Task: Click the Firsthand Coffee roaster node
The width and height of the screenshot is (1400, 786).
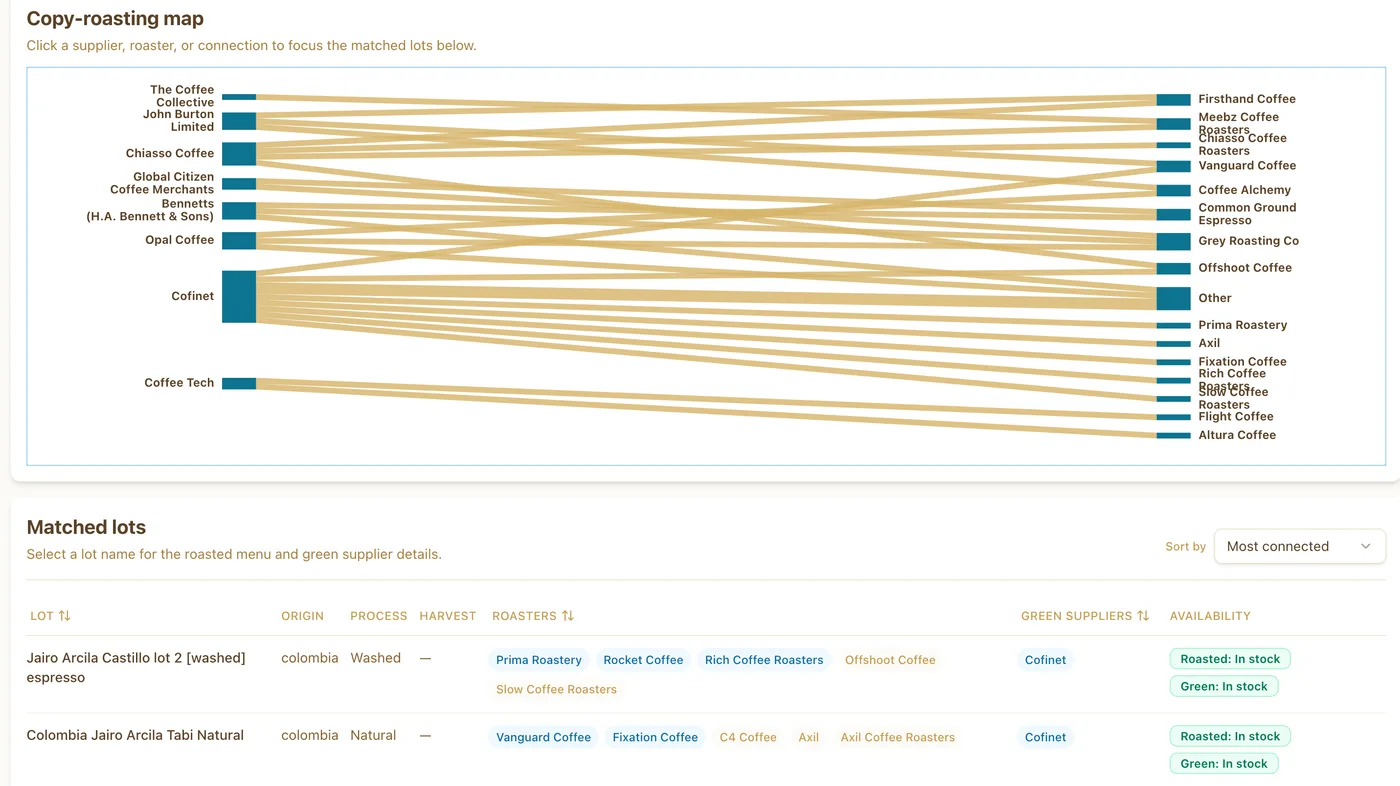Action: (1173, 99)
